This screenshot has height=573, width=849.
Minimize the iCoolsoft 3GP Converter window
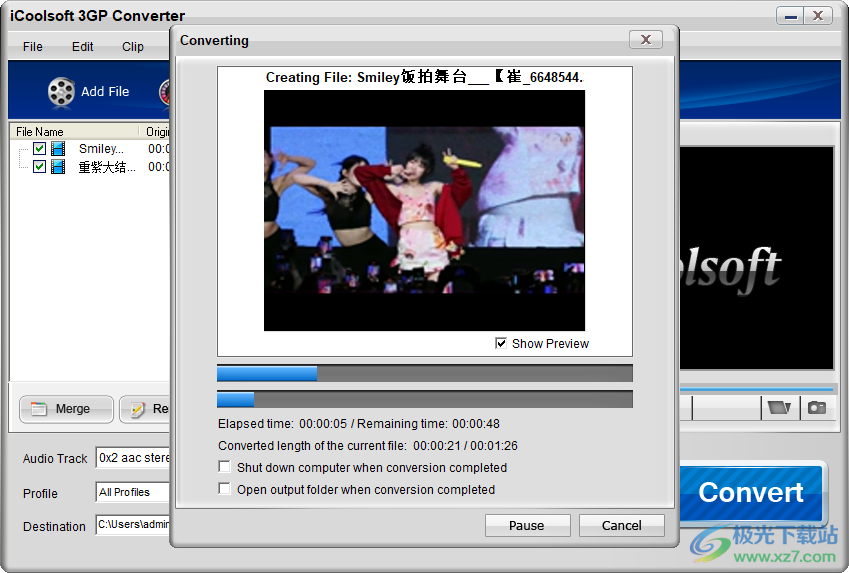pos(790,16)
